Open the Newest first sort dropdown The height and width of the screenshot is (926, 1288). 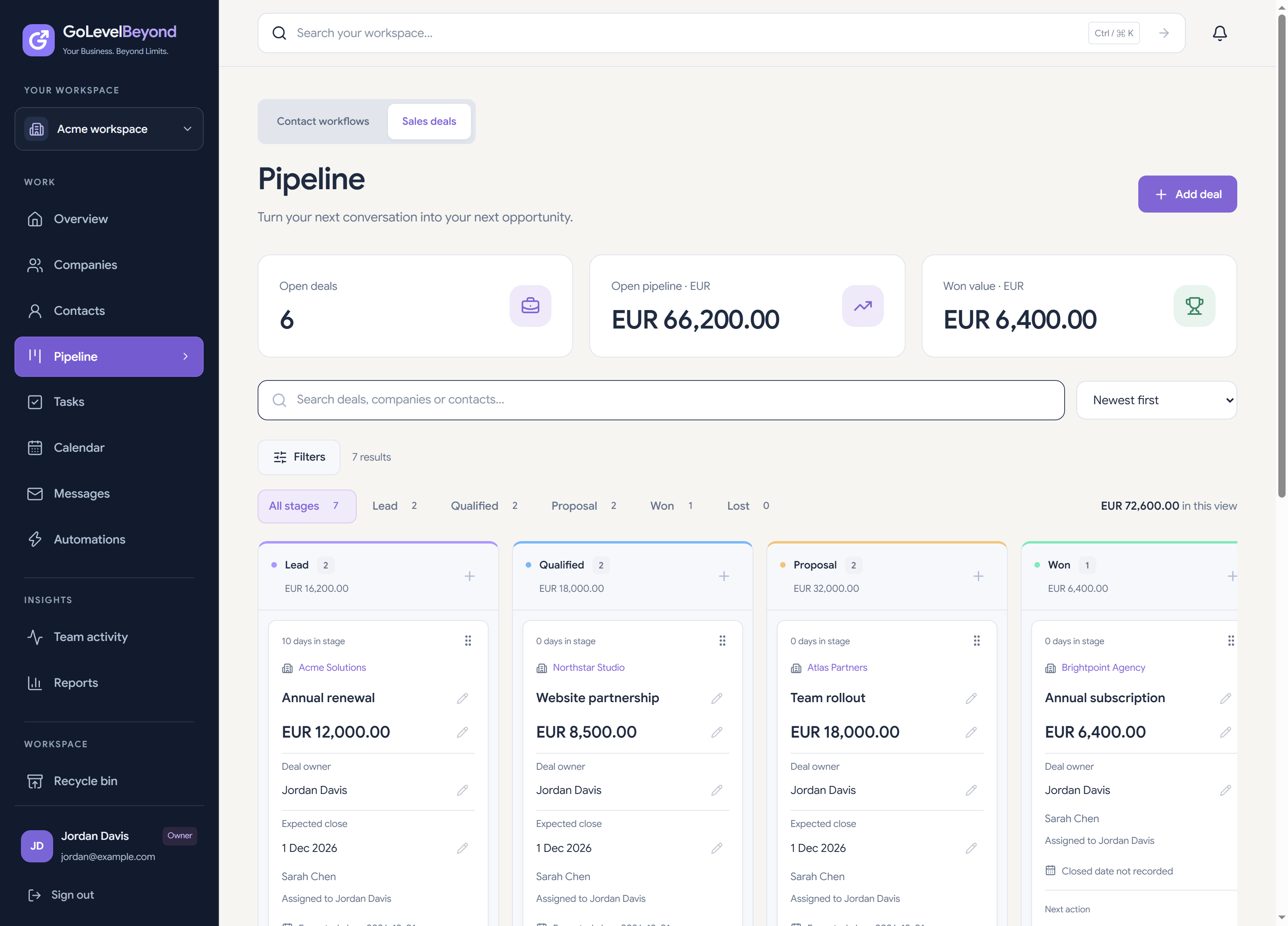tap(1156, 400)
